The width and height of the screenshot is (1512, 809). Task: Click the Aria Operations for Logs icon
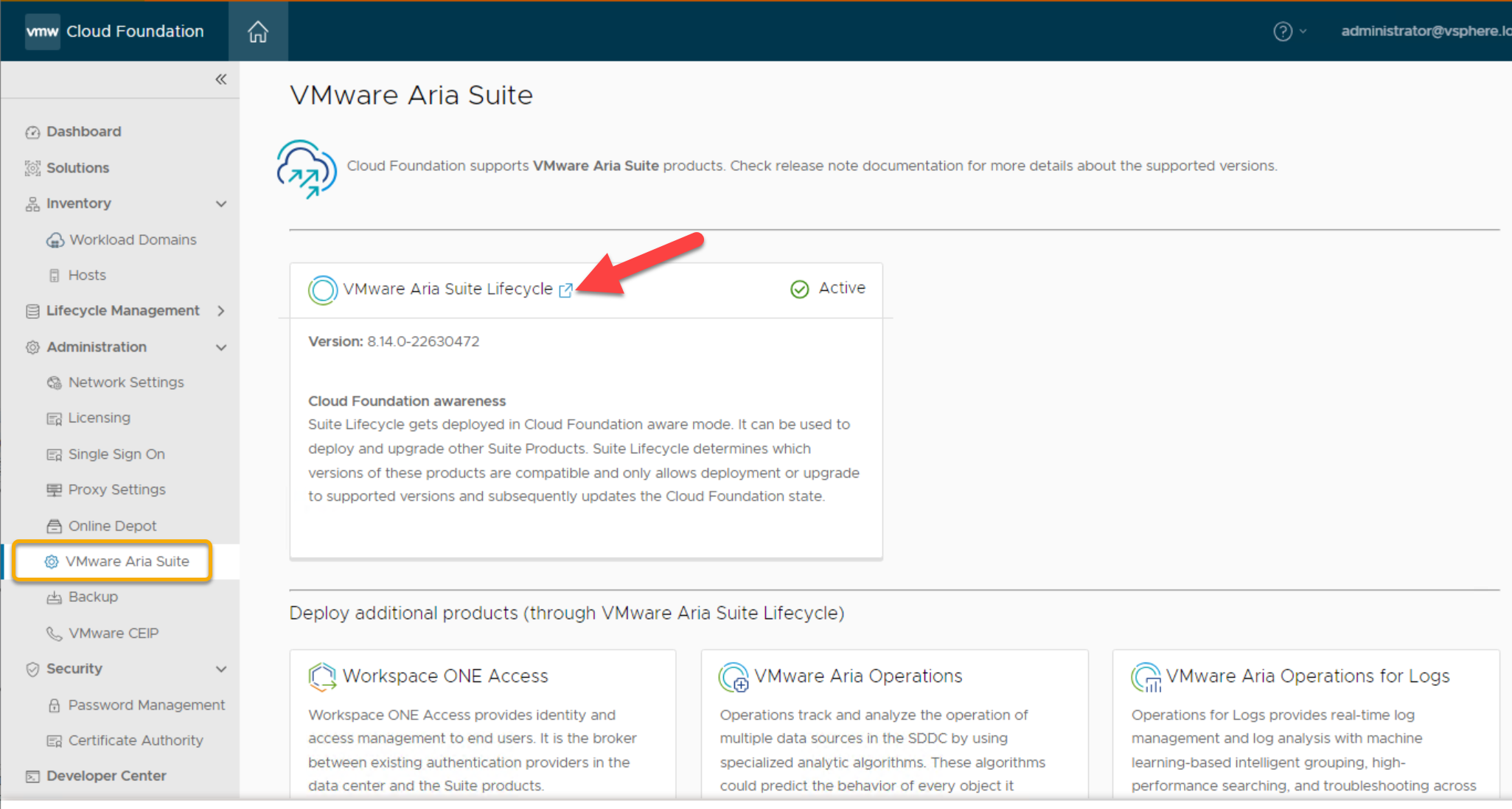click(1146, 676)
